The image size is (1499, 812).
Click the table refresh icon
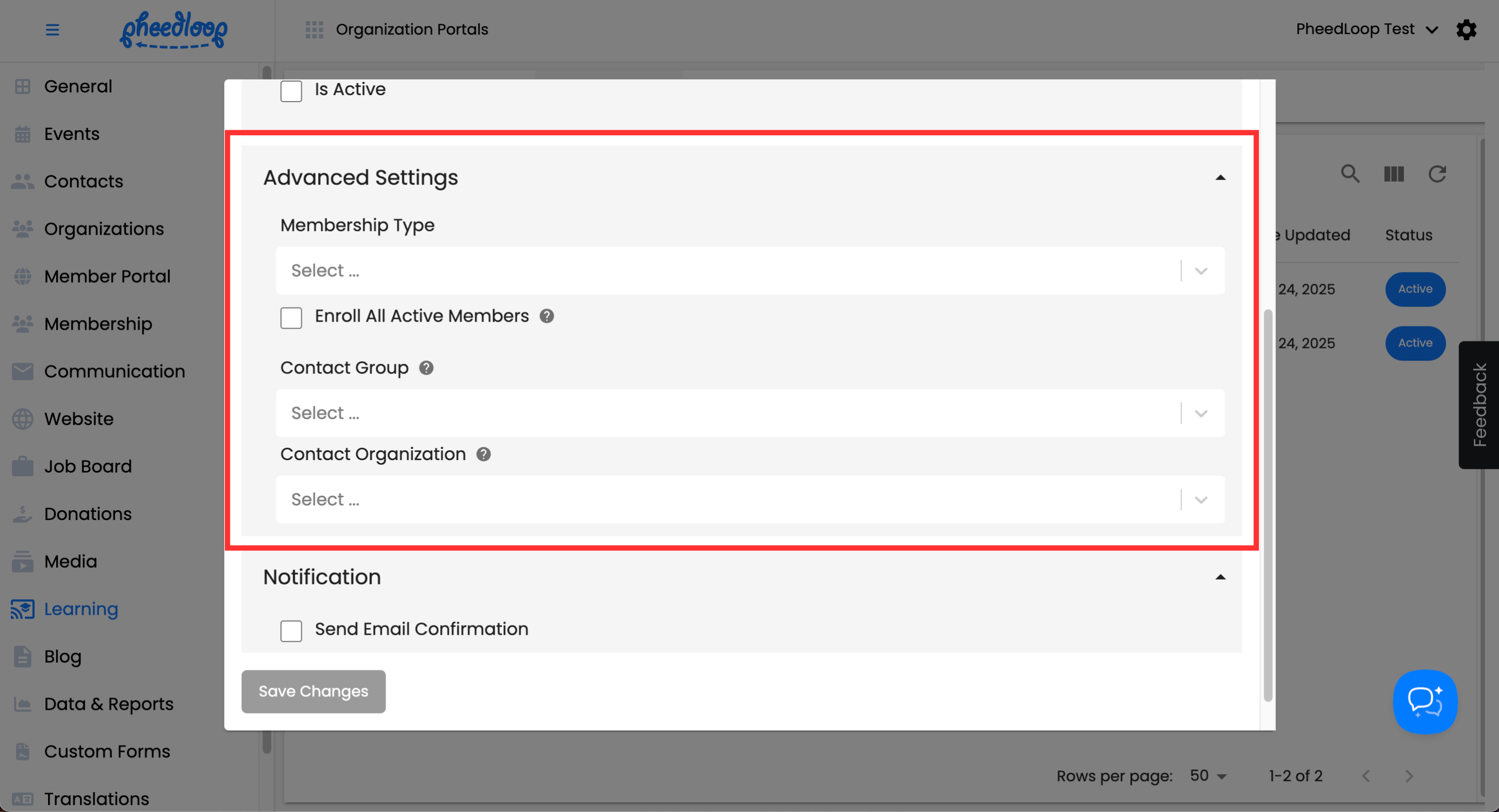[1437, 174]
